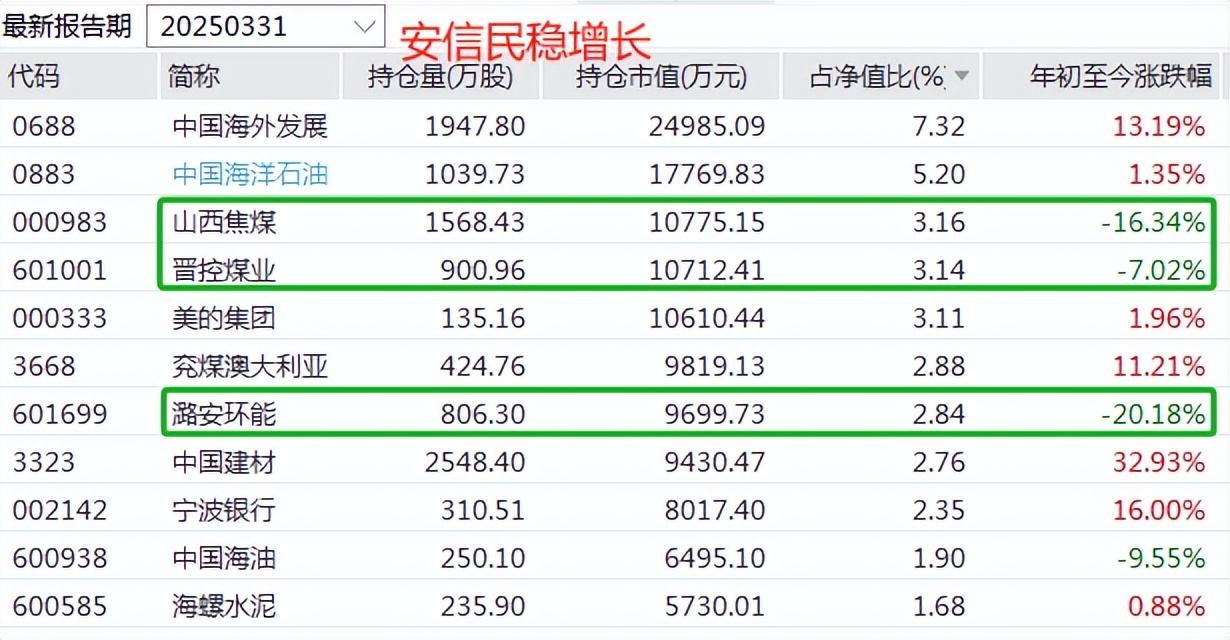Click sort arrow in 占净值比(%) header
Viewport: 1230px width, 640px height.
point(962,77)
